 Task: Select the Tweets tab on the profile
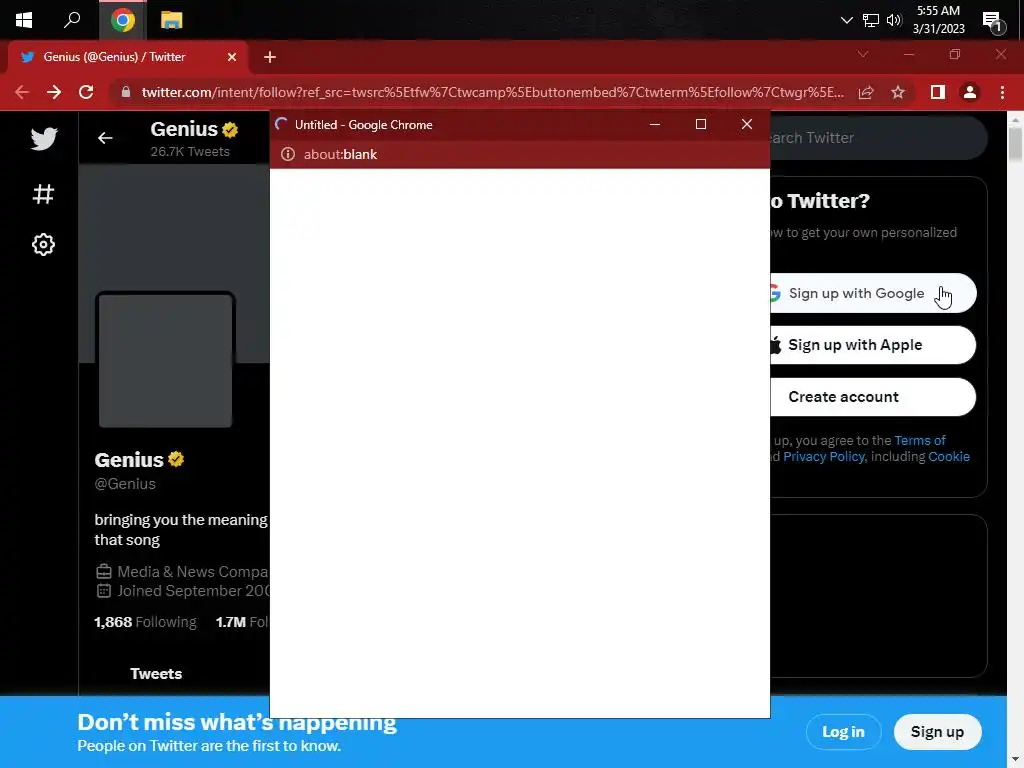[x=155, y=674]
